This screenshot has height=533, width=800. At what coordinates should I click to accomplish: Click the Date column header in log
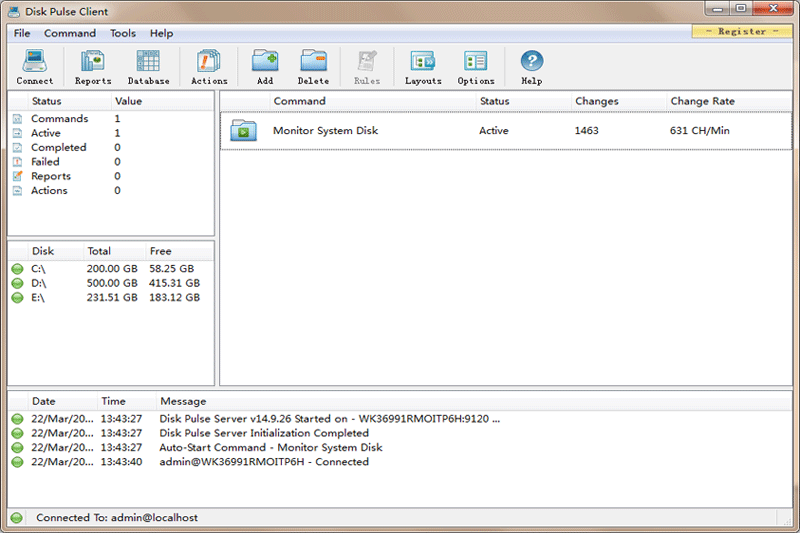click(61, 401)
